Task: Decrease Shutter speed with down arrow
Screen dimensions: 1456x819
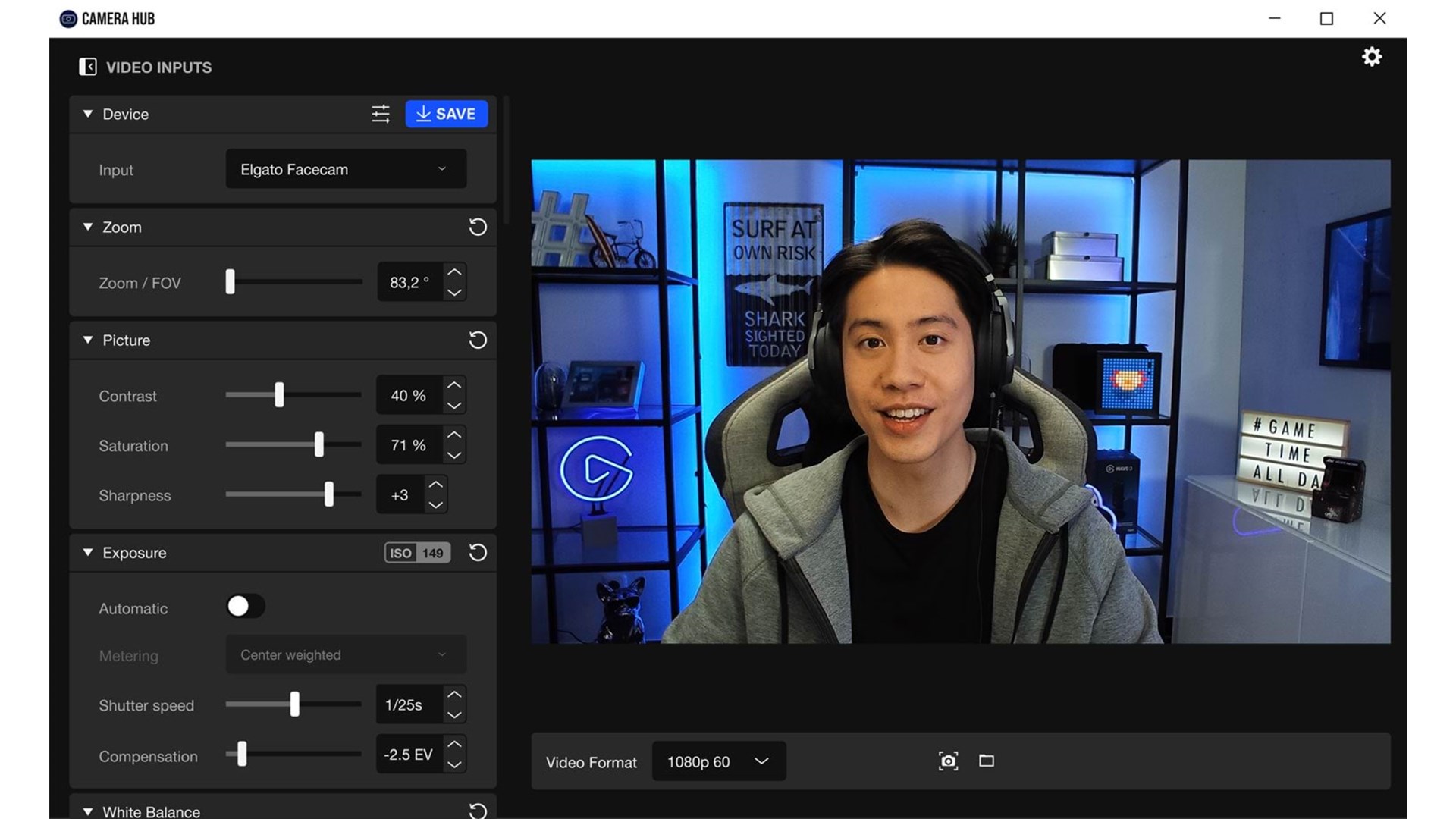Action: (x=454, y=715)
